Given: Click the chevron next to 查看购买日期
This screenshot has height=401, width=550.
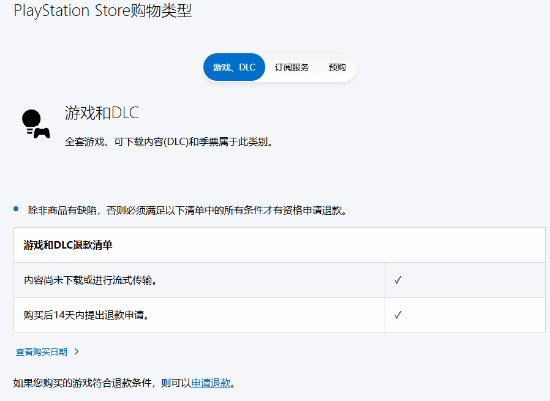Looking at the screenshot, I should point(77,352).
